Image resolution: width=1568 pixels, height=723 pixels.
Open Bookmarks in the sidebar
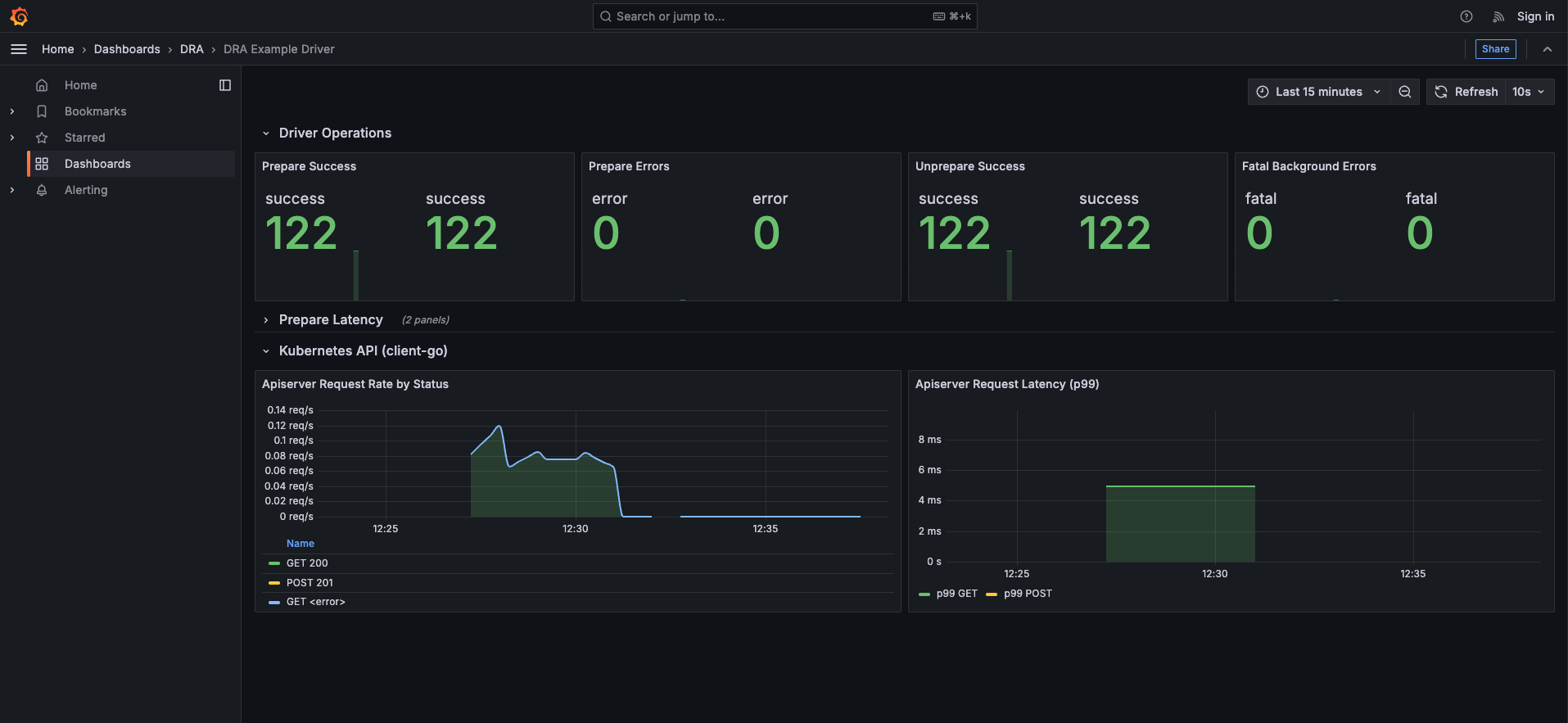(x=96, y=111)
